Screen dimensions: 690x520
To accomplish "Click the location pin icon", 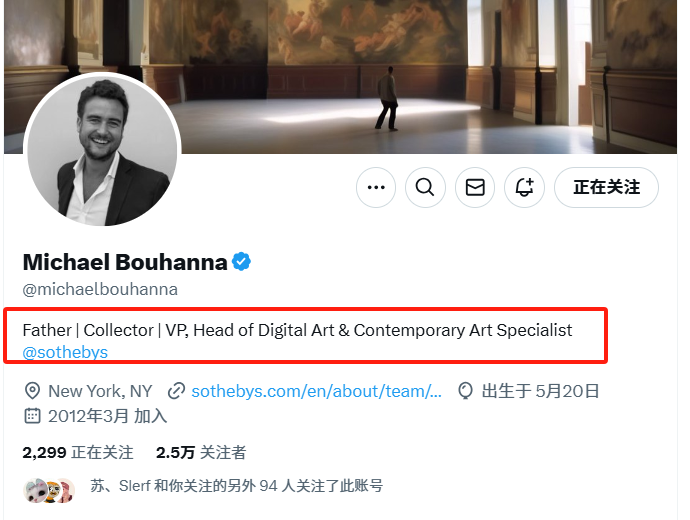I will 32,391.
